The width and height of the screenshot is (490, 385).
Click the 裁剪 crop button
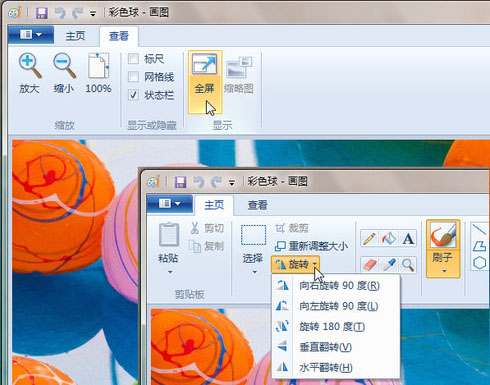coord(292,228)
